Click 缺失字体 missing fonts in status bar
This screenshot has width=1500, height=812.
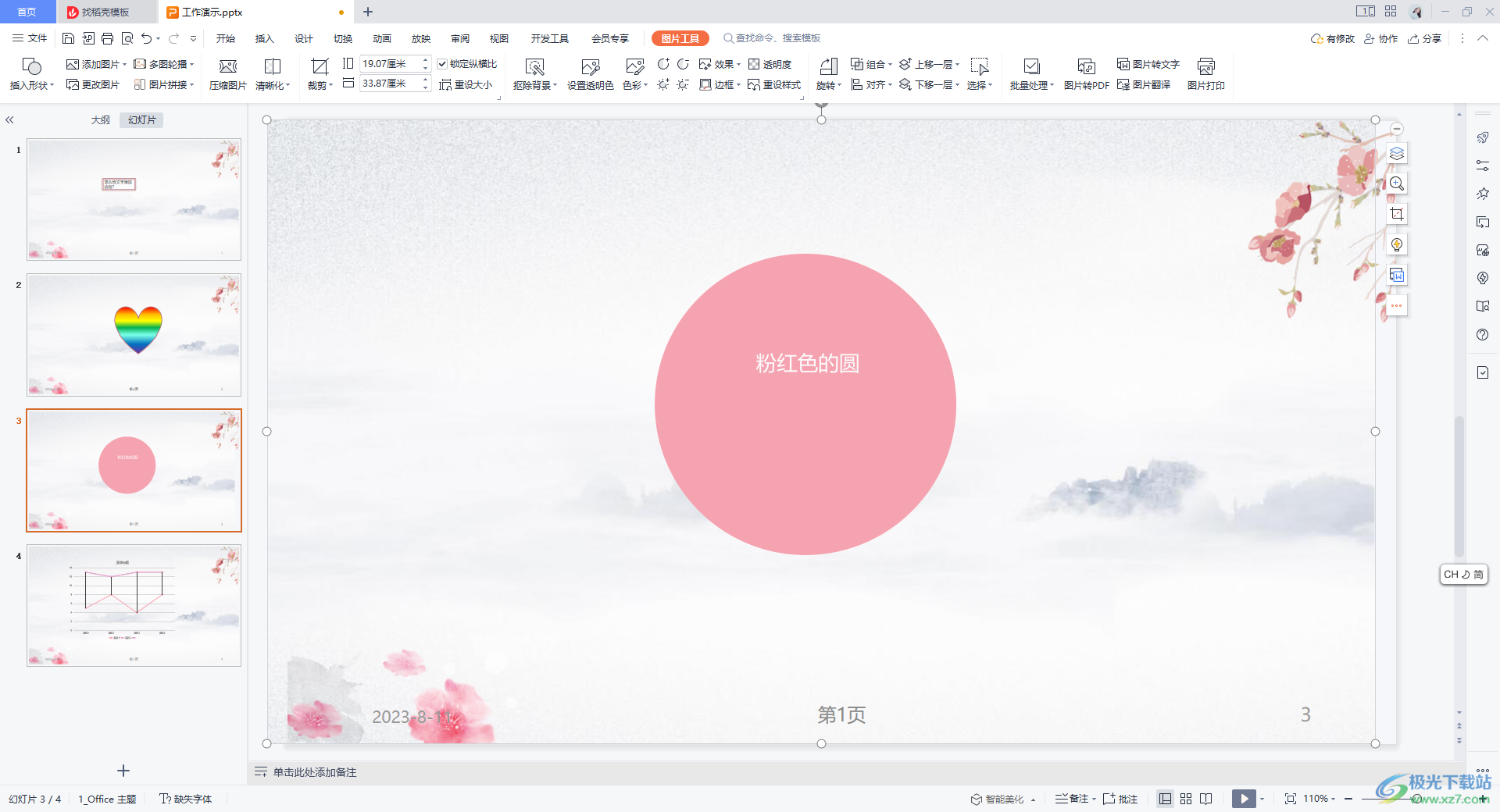(x=186, y=799)
